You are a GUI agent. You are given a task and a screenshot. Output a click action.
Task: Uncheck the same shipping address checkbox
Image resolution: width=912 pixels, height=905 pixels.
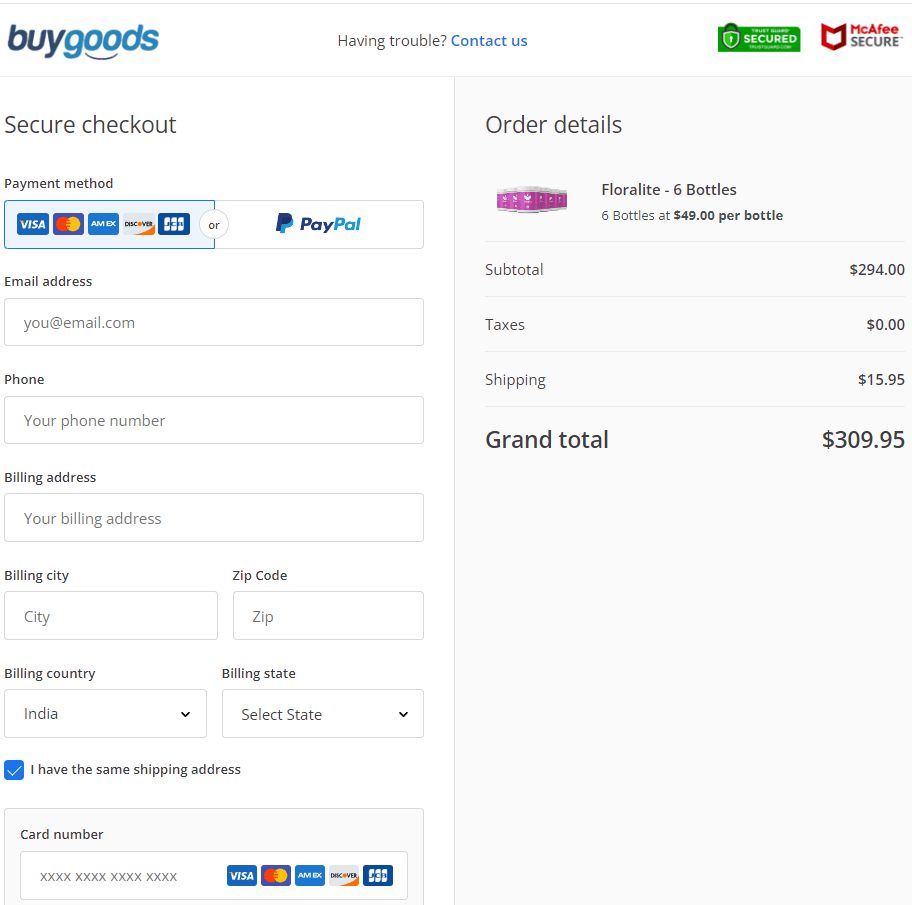click(14, 770)
